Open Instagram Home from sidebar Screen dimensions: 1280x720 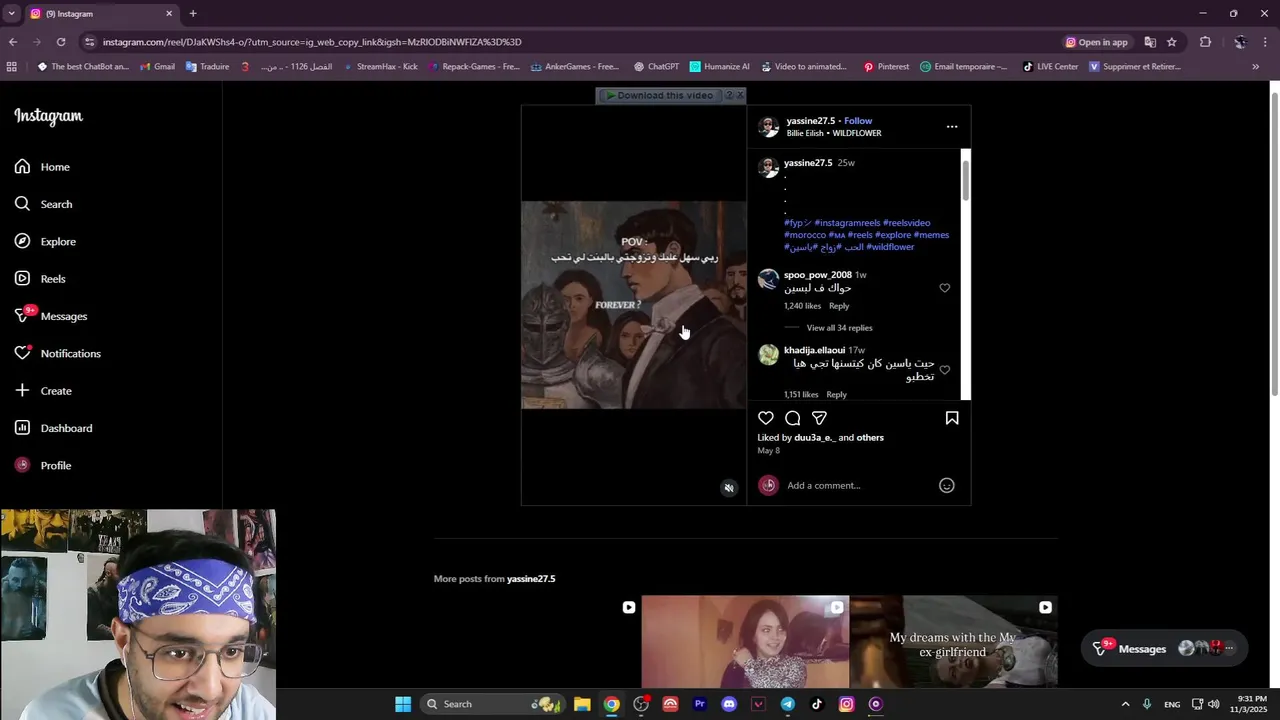pyautogui.click(x=42, y=167)
